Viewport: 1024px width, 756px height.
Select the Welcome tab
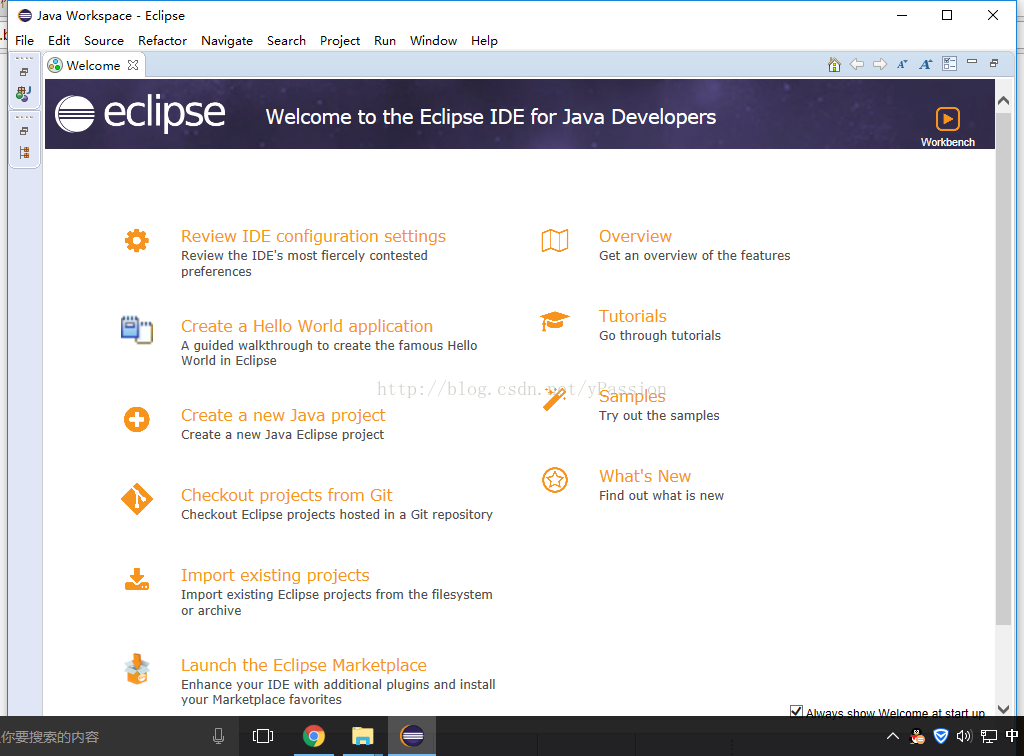[x=93, y=65]
